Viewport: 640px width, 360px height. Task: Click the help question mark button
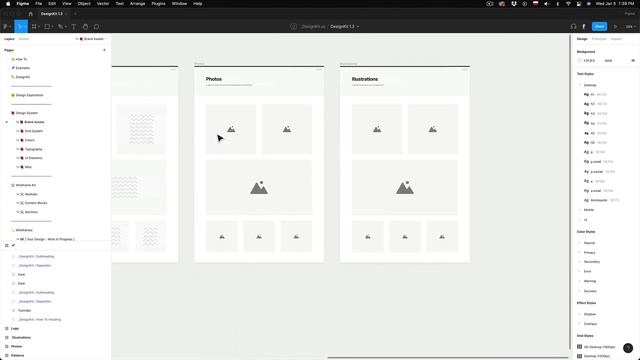click(628, 348)
